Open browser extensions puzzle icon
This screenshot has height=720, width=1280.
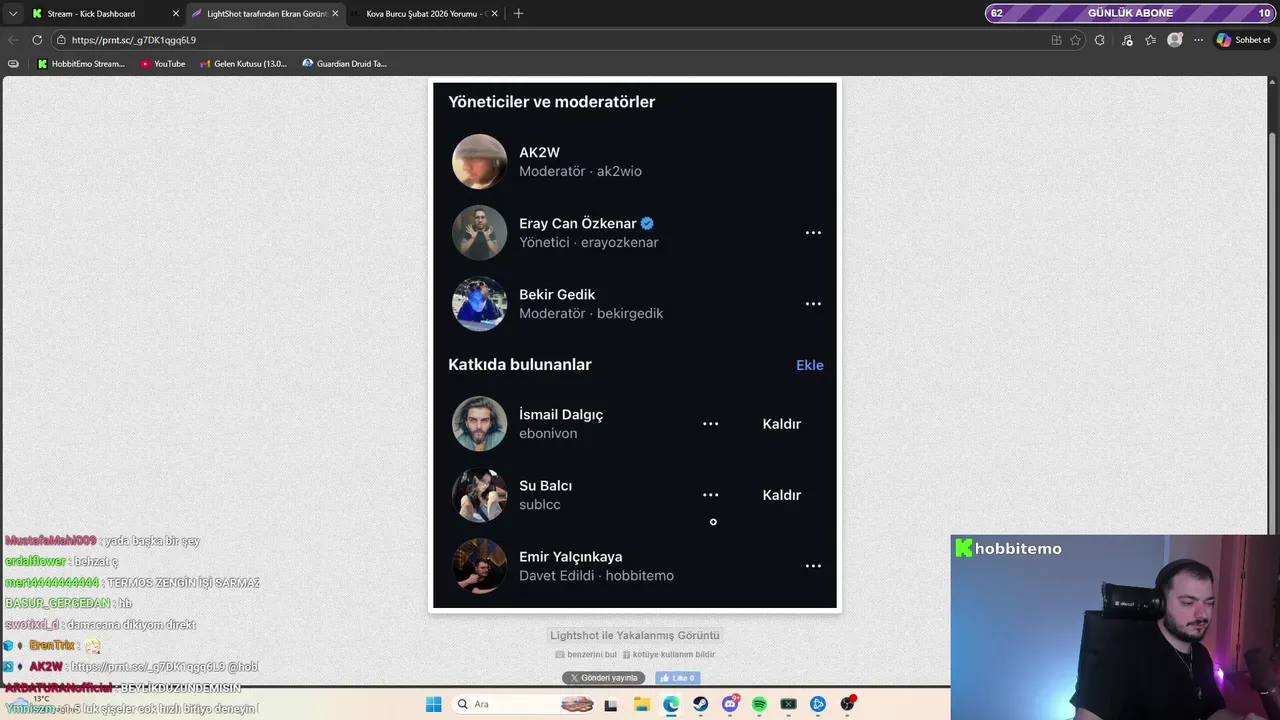[x=1100, y=40]
